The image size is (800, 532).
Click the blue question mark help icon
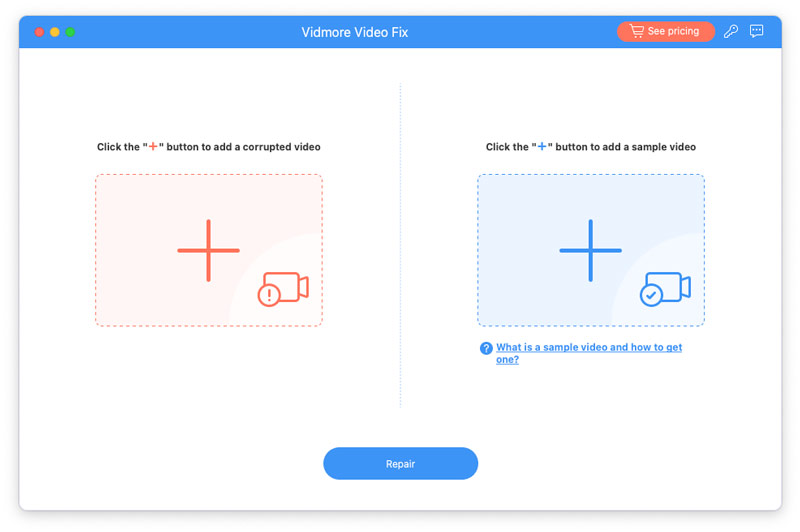(486, 348)
